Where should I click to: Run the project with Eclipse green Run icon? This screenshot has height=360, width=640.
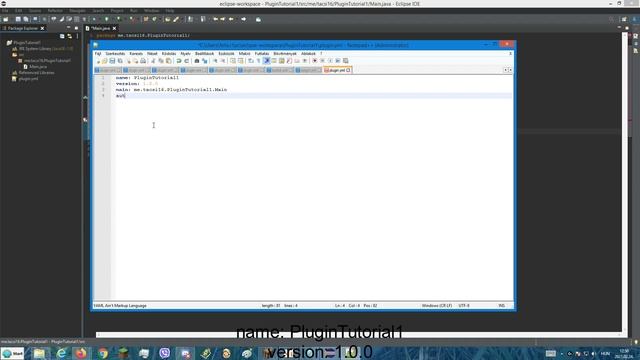[x=107, y=19]
